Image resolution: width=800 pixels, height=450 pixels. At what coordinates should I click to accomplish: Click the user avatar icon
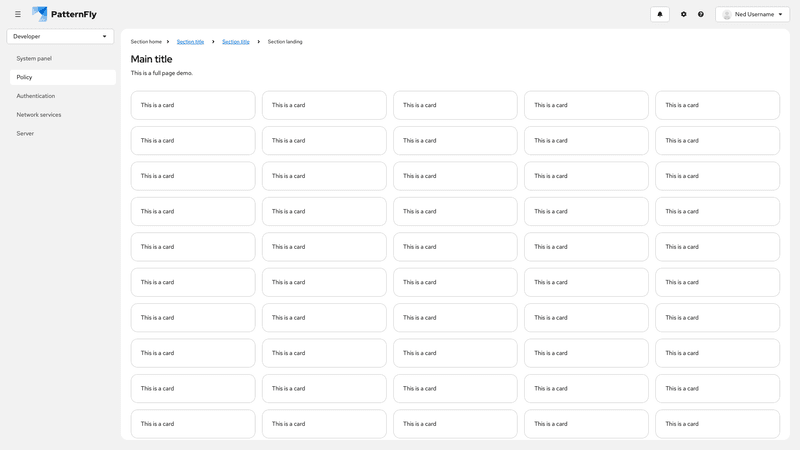pos(727,14)
